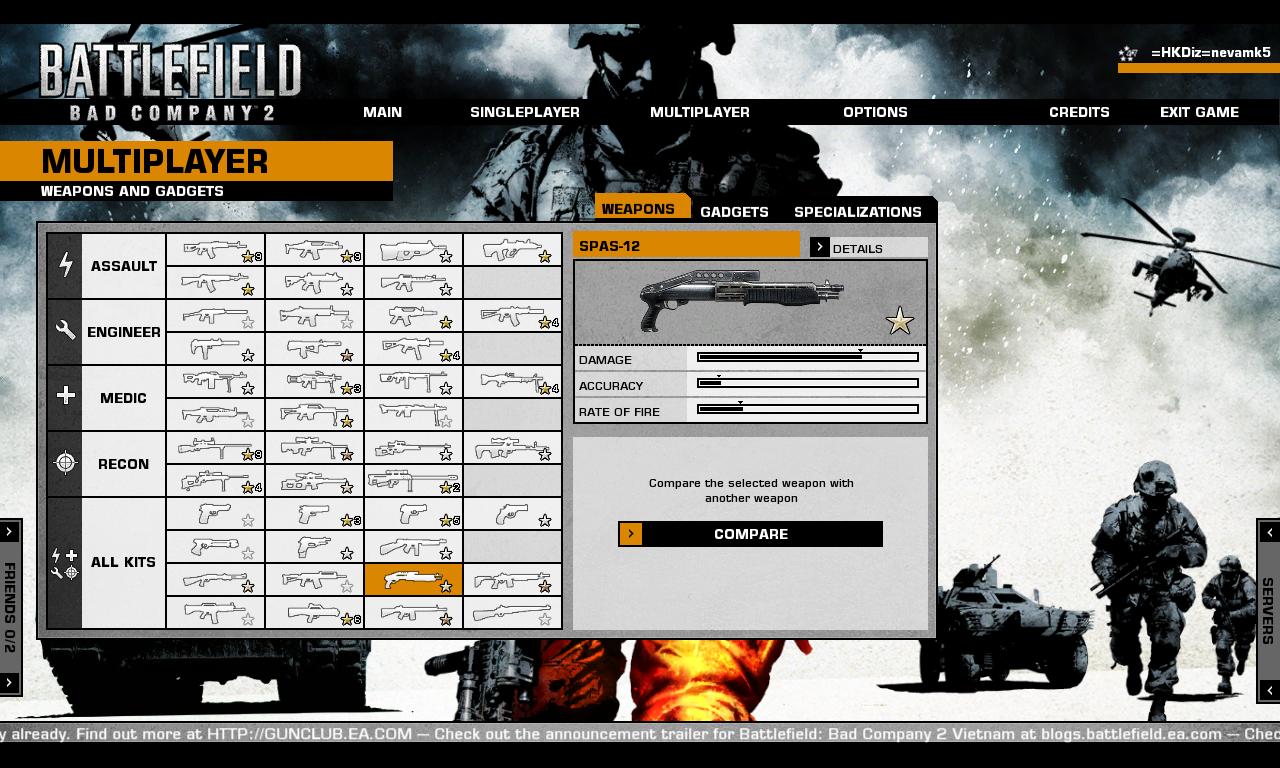The image size is (1280, 768).
Task: Choose the SVU bullpup sniper in the Recon row
Action: pyautogui.click(x=512, y=448)
